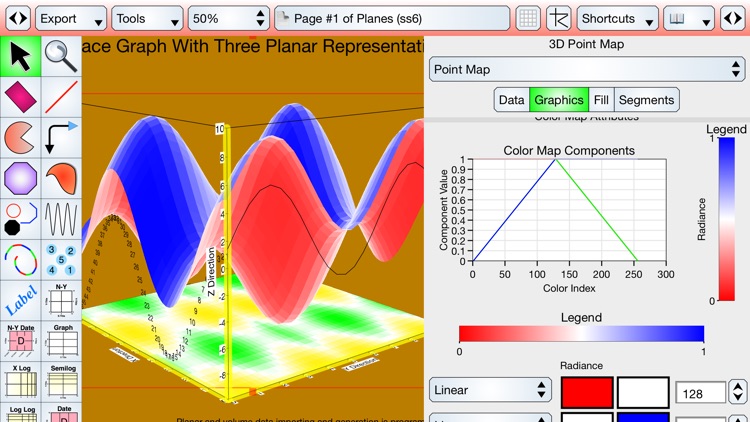
Task: Select the purple octagon polygon tool
Action: [20, 178]
